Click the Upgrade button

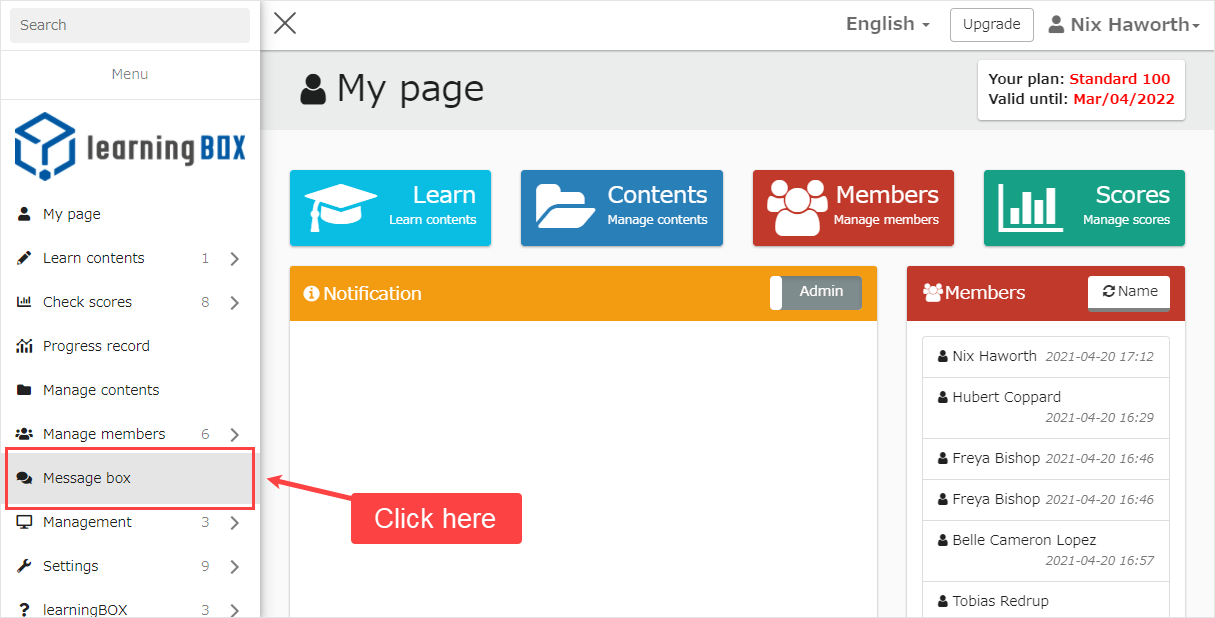(x=991, y=25)
